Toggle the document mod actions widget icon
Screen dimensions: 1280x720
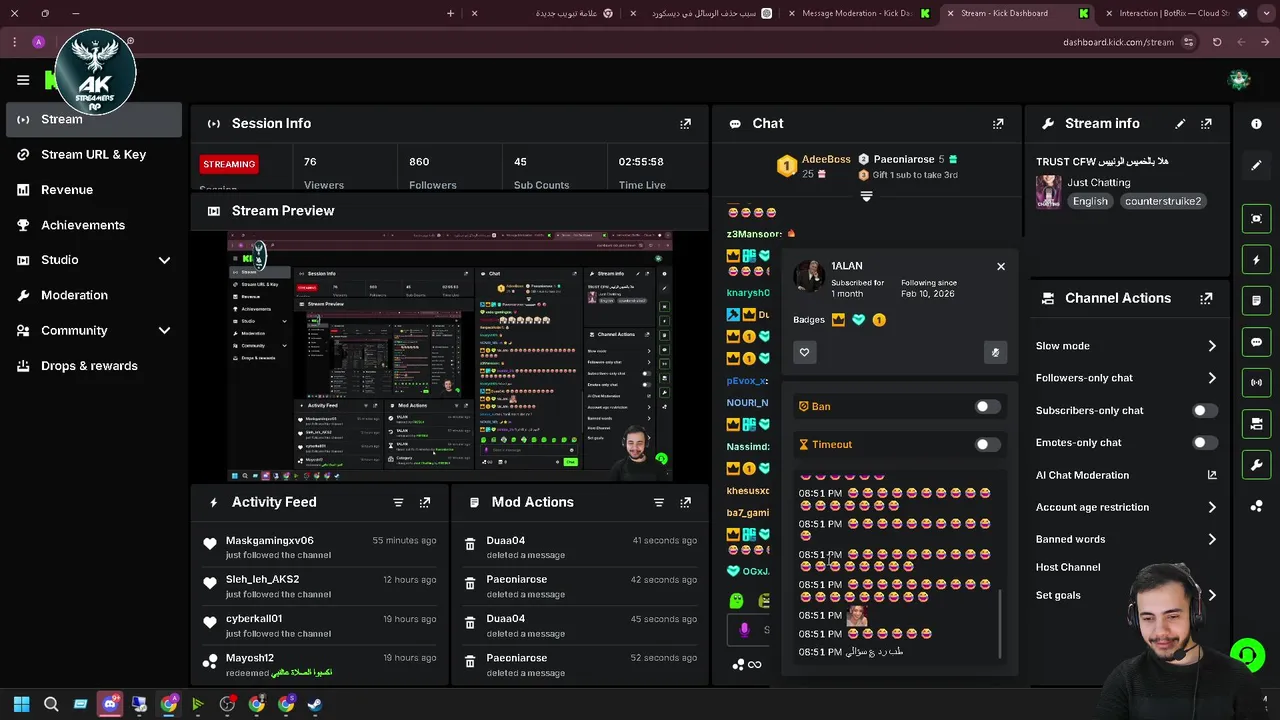[1256, 301]
